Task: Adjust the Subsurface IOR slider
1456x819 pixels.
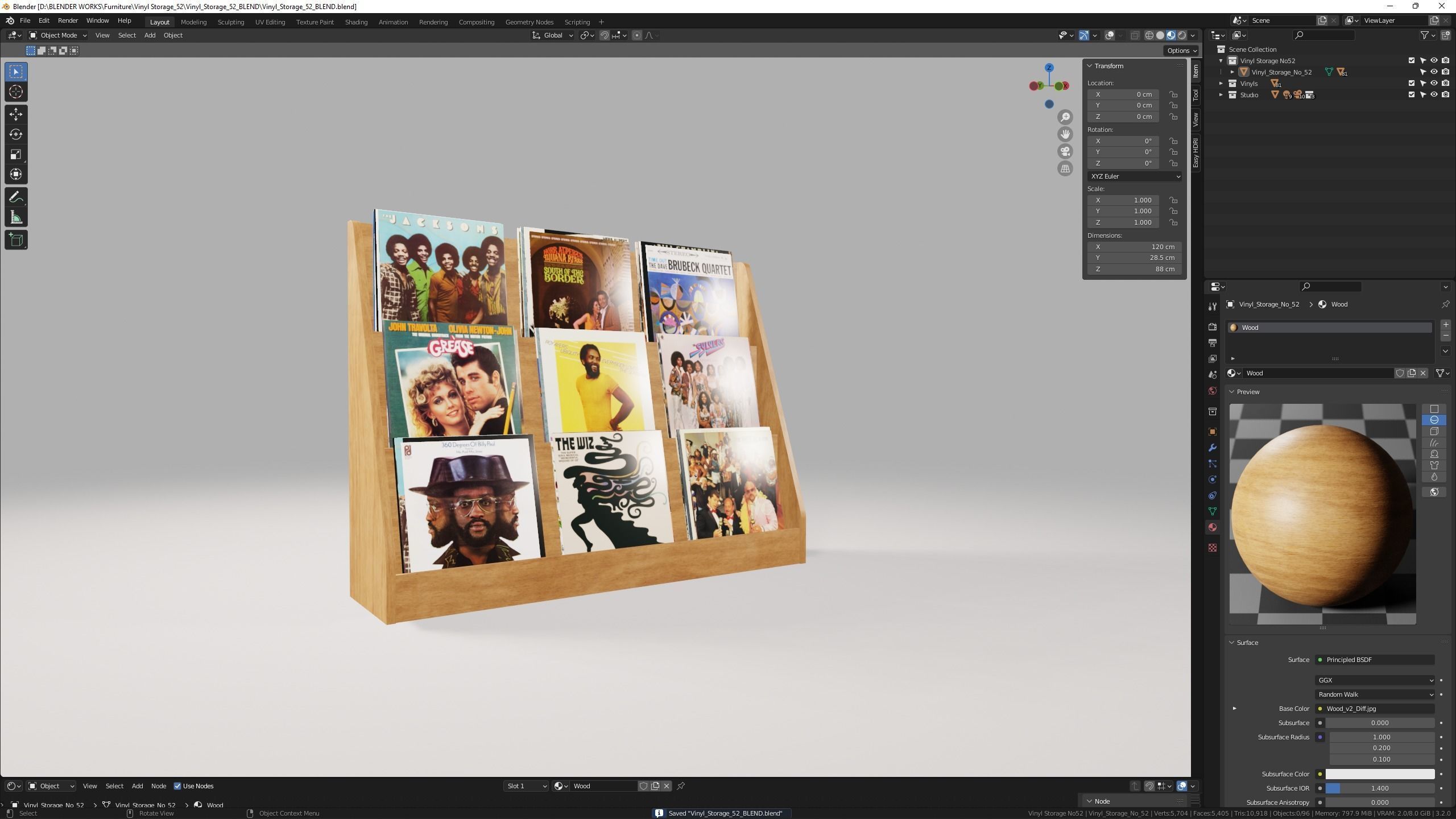Action: coord(1380,788)
